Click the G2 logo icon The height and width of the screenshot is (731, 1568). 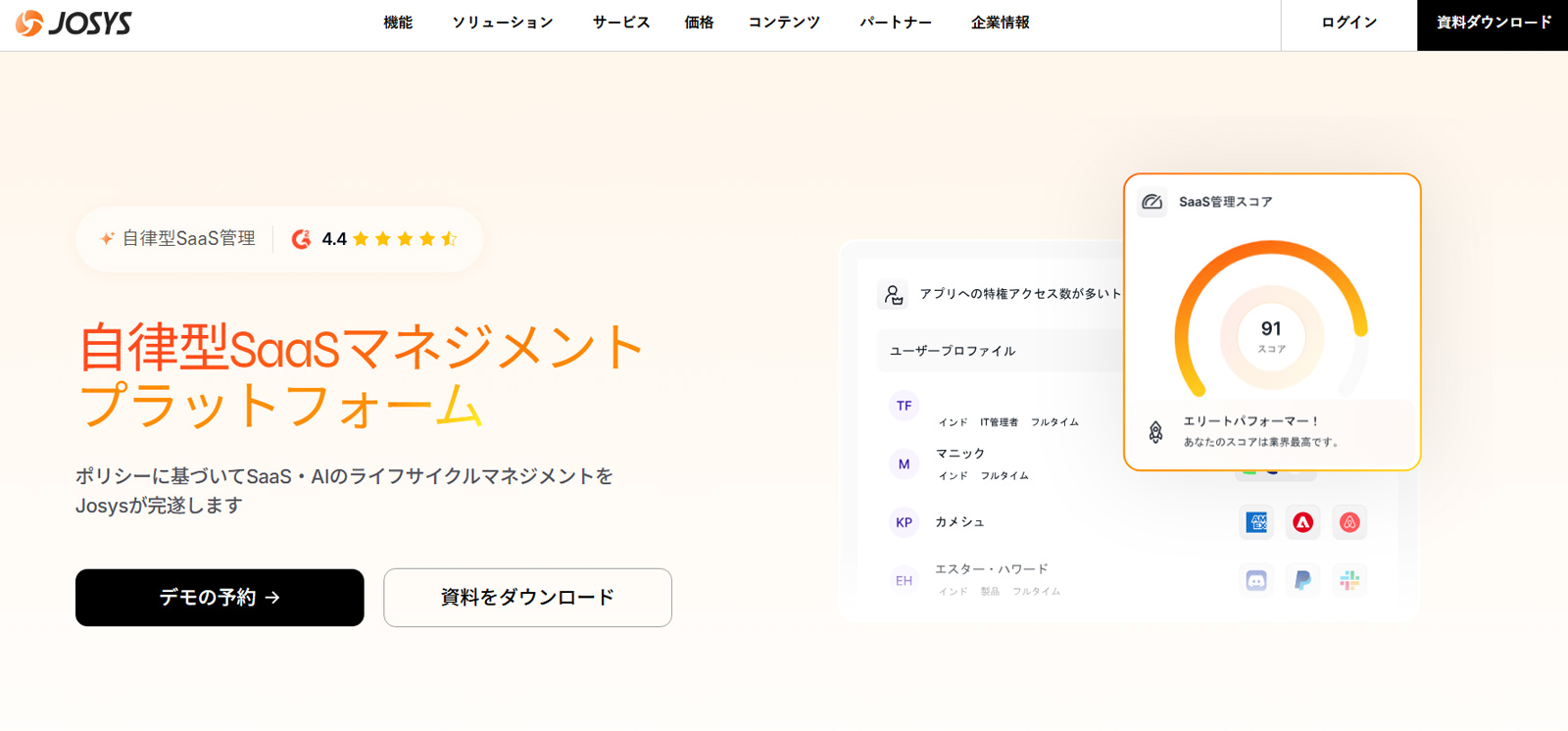tap(302, 239)
